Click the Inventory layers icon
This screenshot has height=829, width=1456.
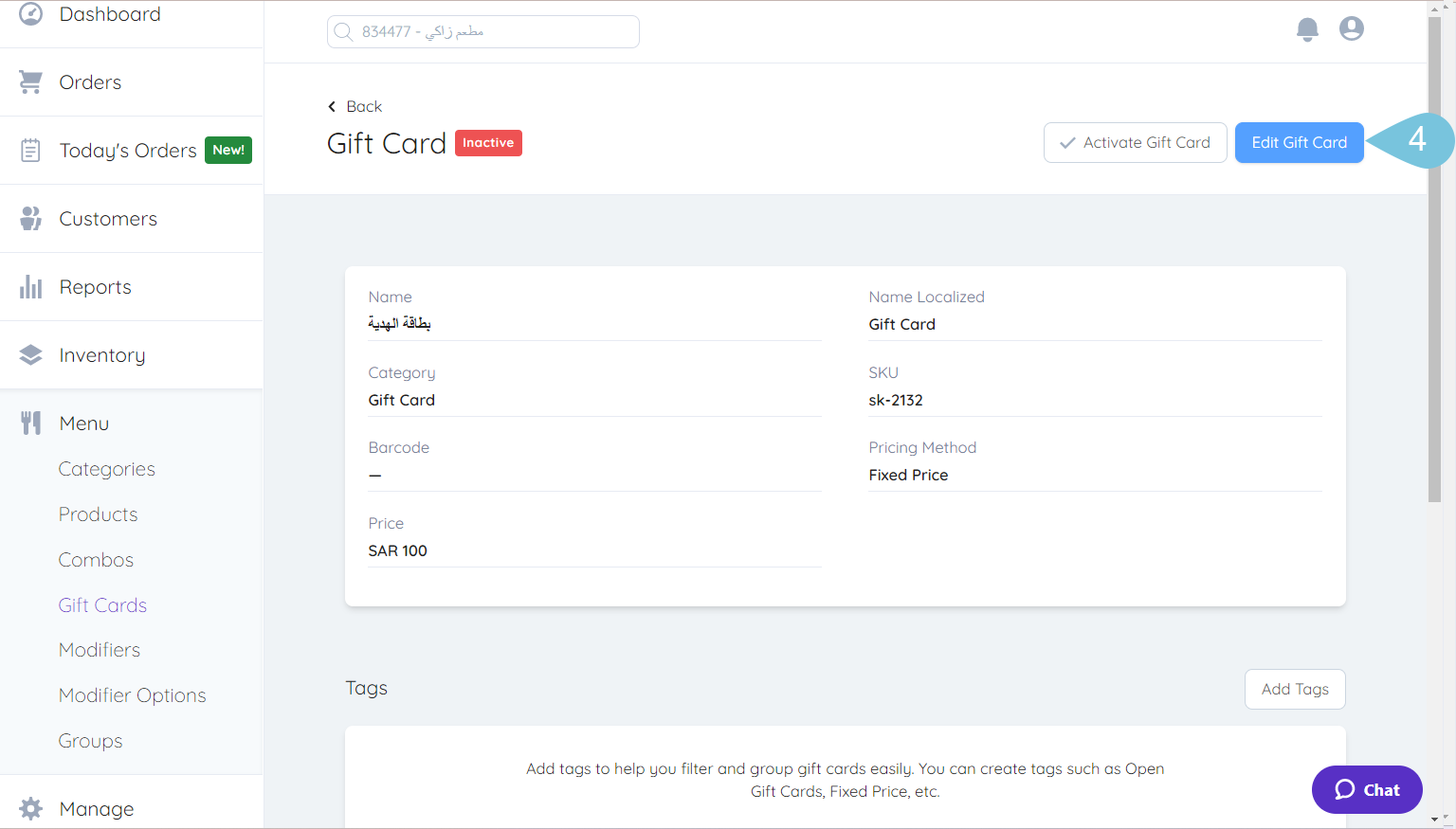click(x=30, y=355)
